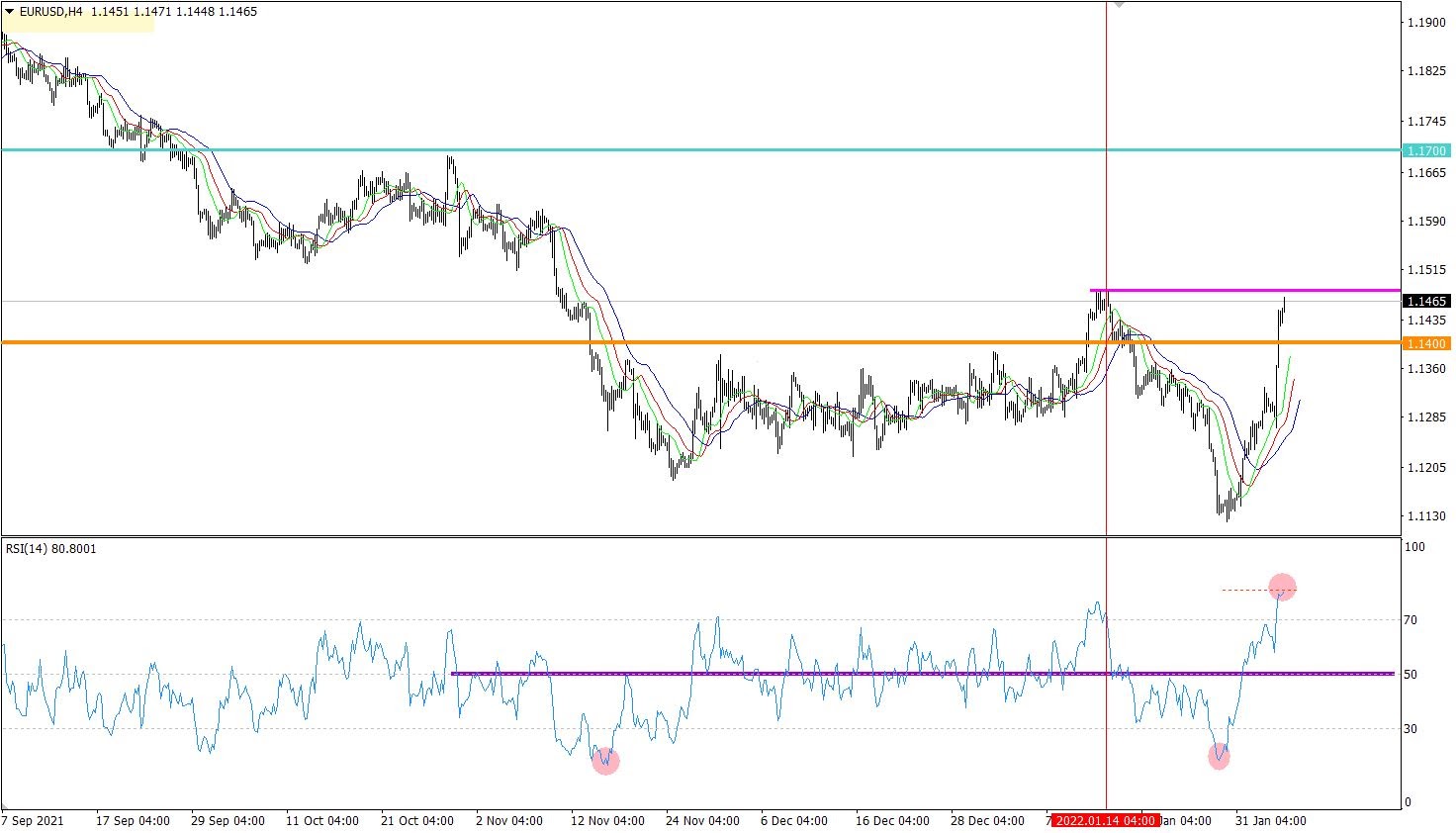1456x833 pixels.
Task: Click the 1.1285 price scale value
Action: coord(1426,417)
